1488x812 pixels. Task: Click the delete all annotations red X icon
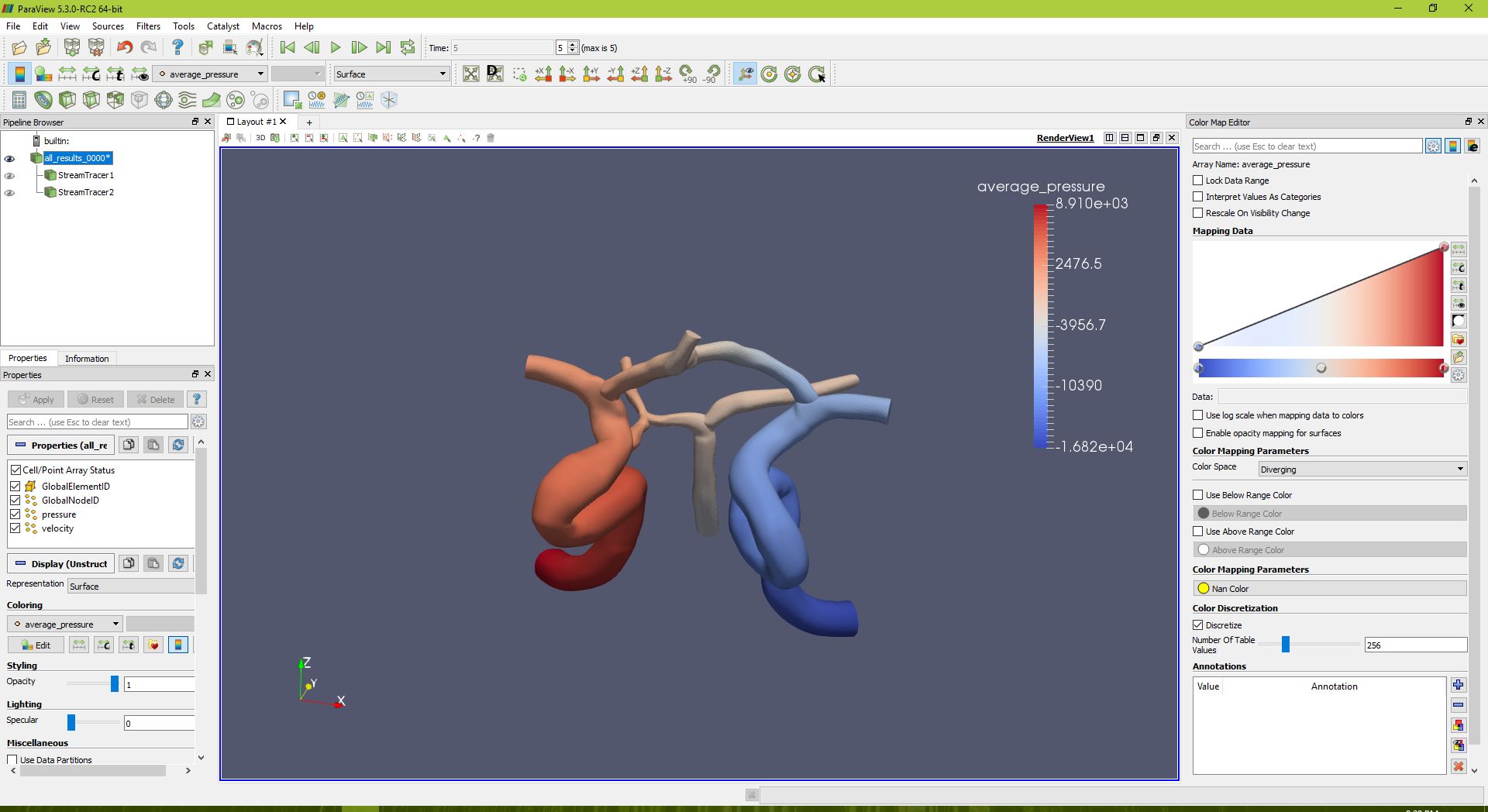[1459, 766]
